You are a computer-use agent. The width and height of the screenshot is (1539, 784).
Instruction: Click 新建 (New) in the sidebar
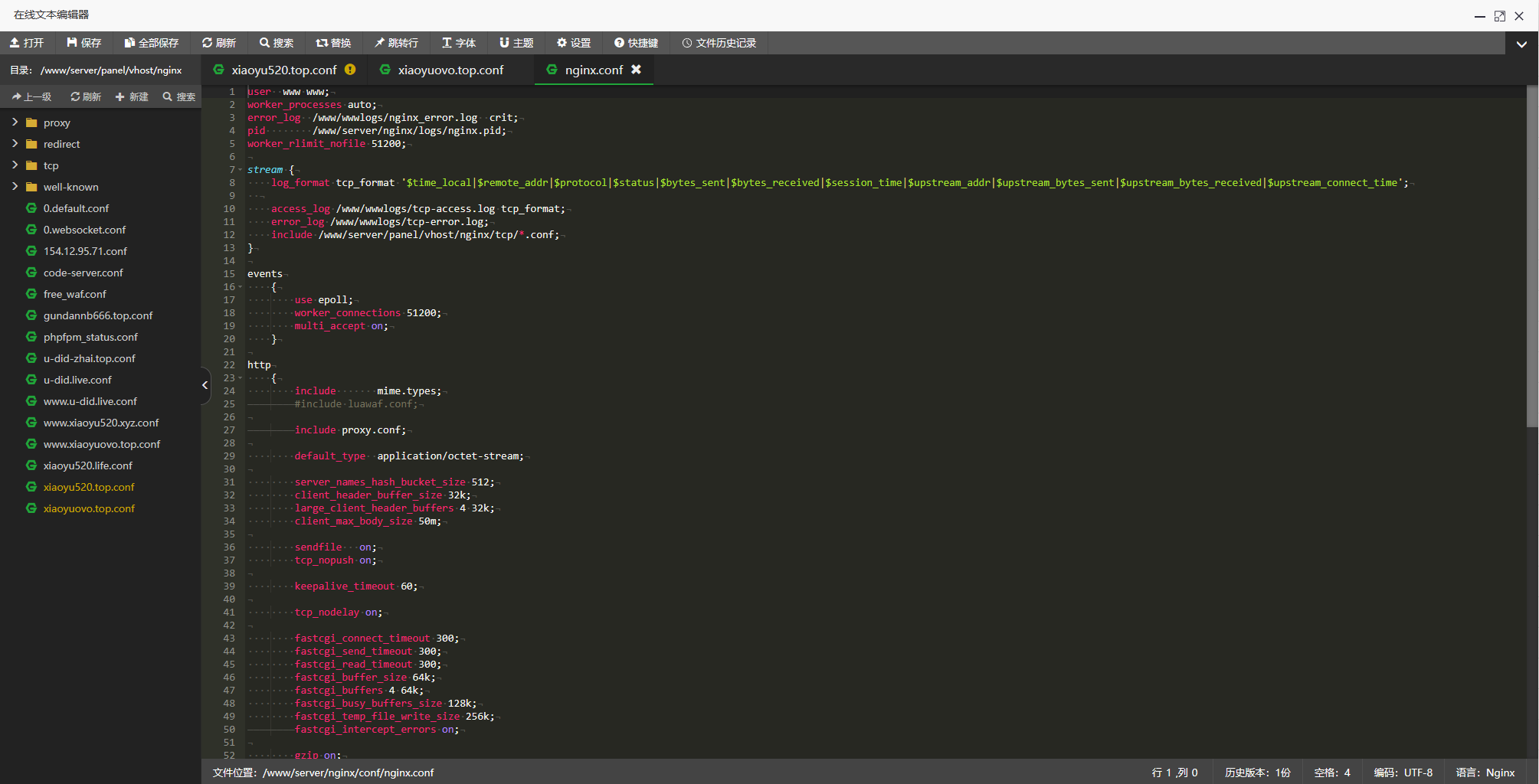(x=132, y=96)
